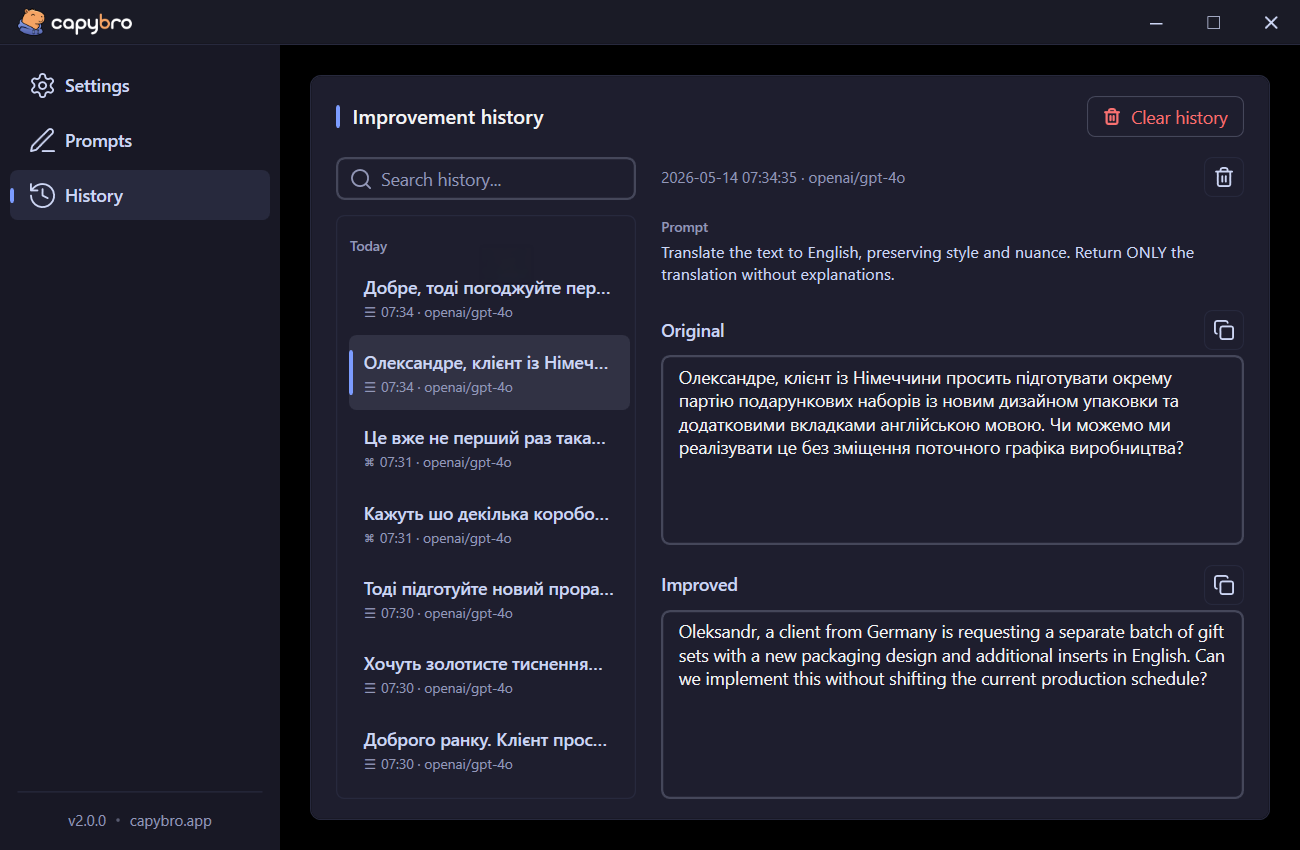Click trash icon inside Clear history button
1300x850 pixels.
(1112, 117)
